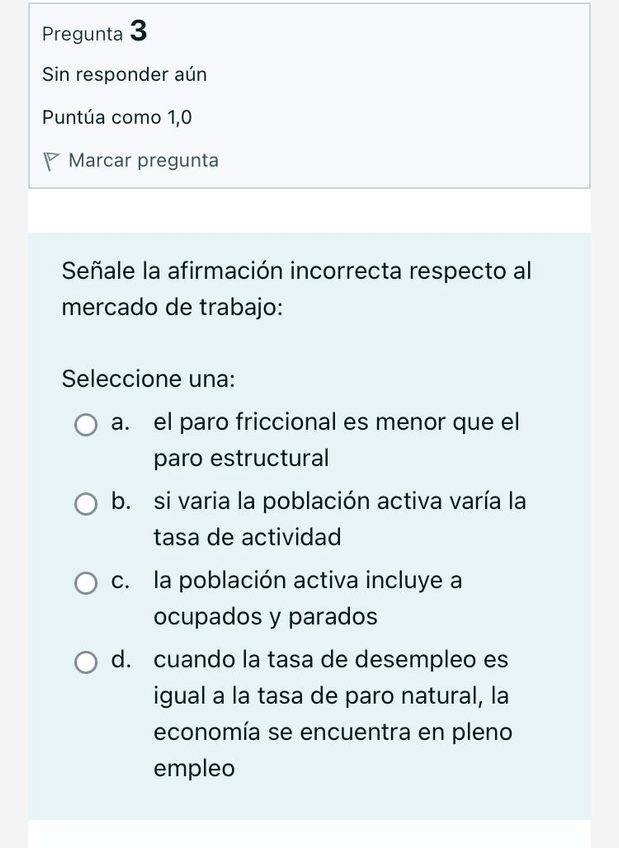Image resolution: width=619 pixels, height=848 pixels.
Task: Click the letter label c.
Action: point(122,581)
